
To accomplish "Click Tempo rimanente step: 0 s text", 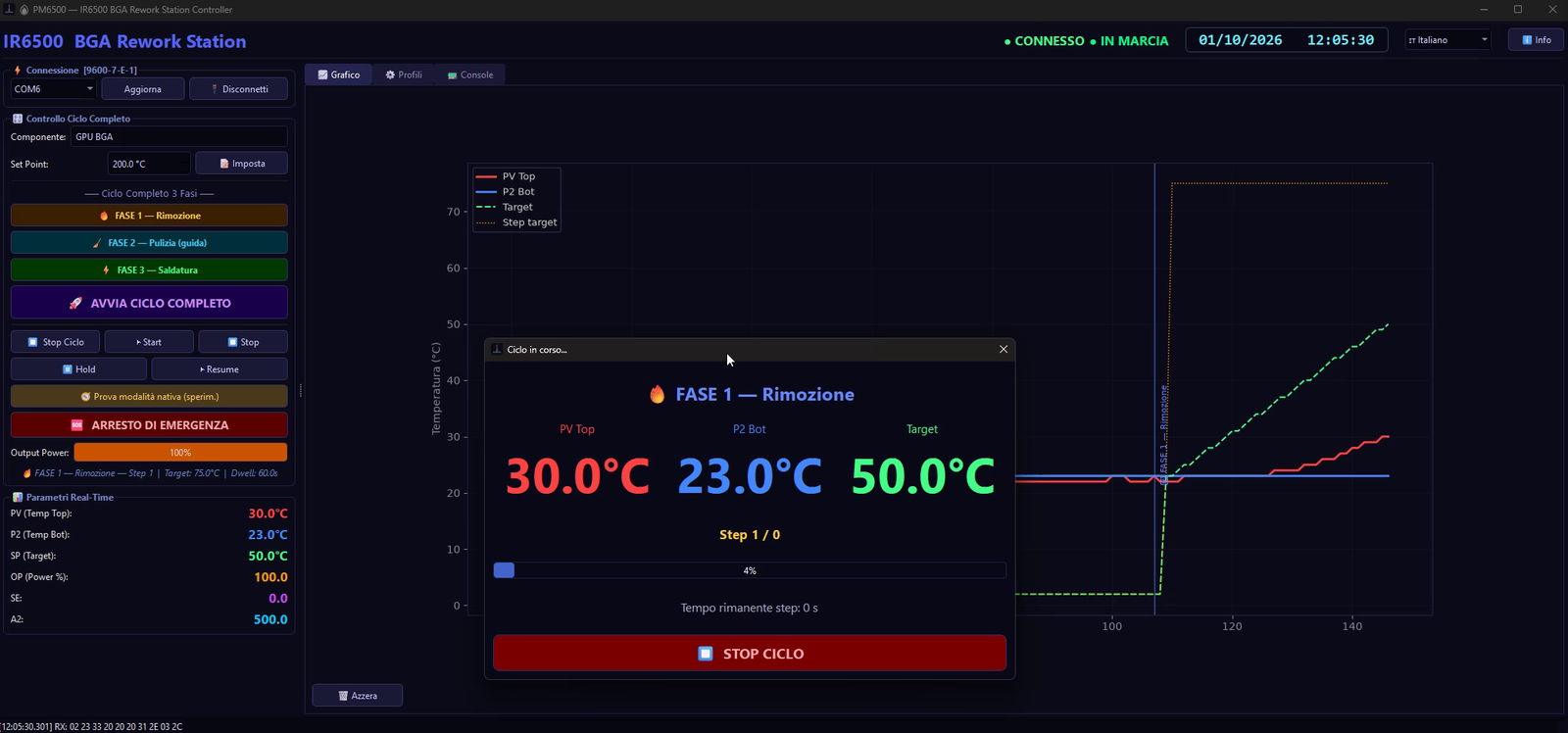I will 750,608.
